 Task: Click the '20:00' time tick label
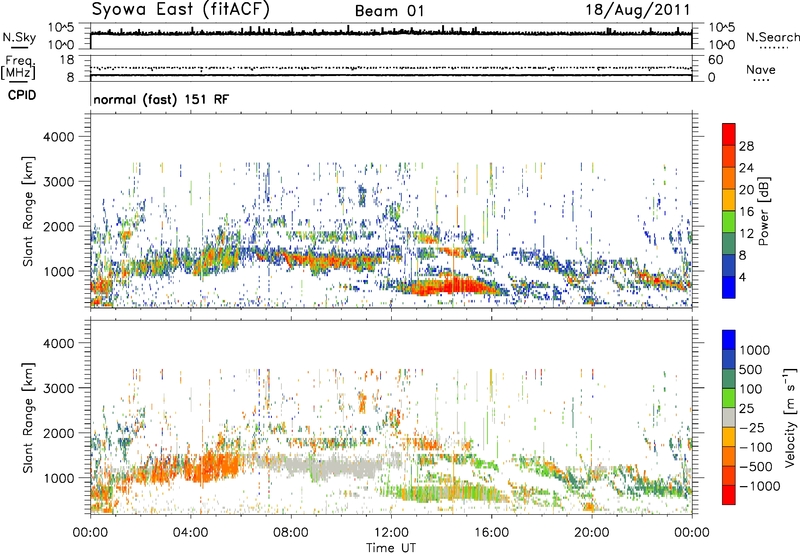[x=591, y=533]
